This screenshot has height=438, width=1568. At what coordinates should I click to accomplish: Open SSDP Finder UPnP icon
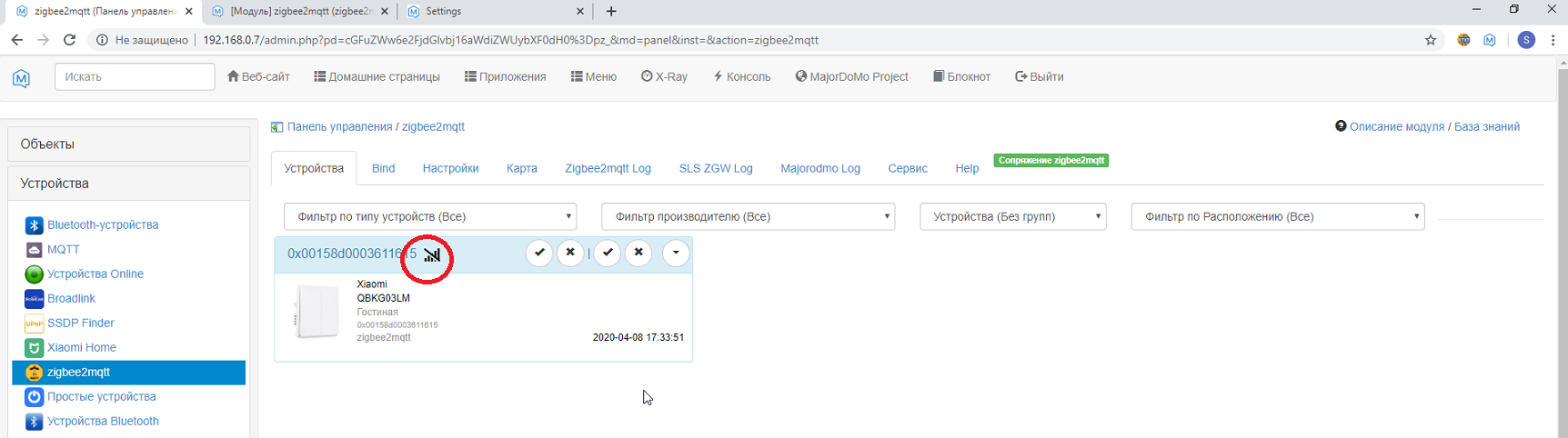(34, 324)
